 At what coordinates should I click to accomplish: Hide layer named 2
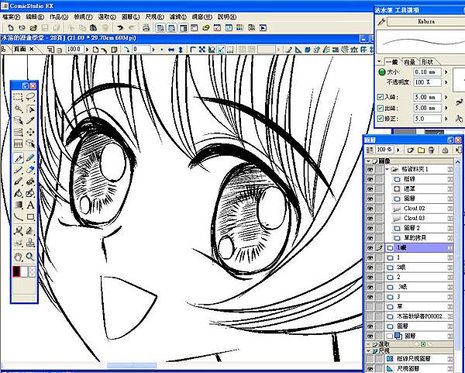pos(370,277)
